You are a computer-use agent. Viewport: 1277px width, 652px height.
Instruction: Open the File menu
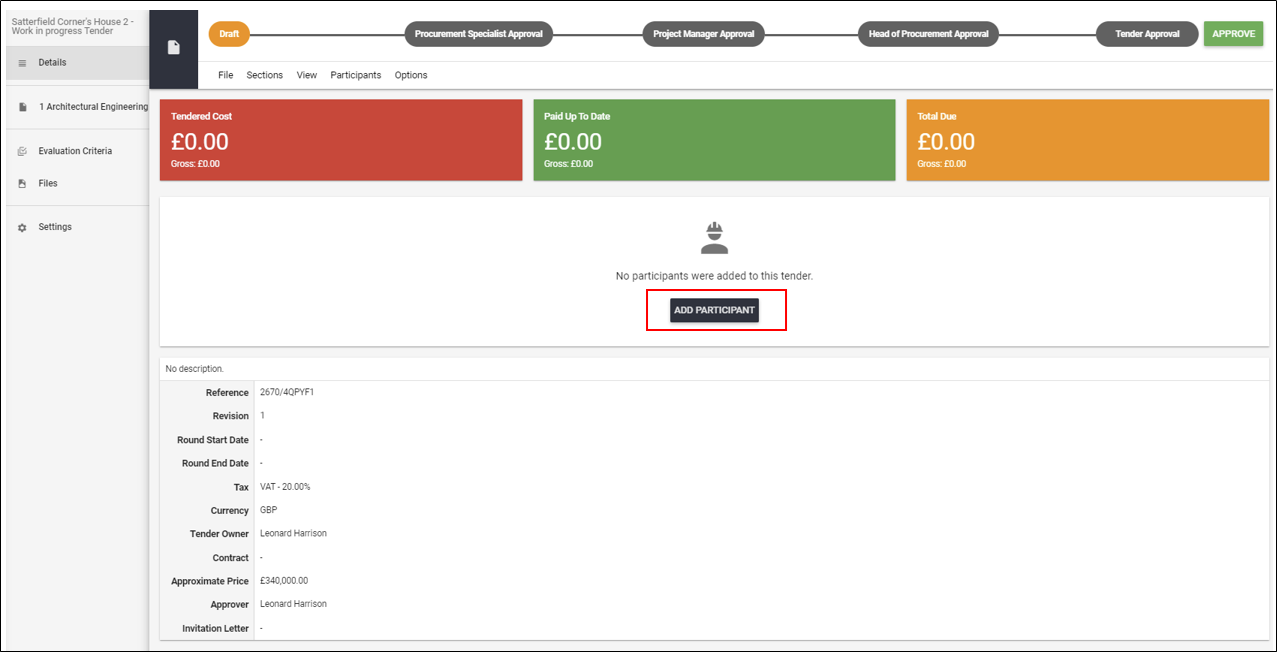click(225, 75)
